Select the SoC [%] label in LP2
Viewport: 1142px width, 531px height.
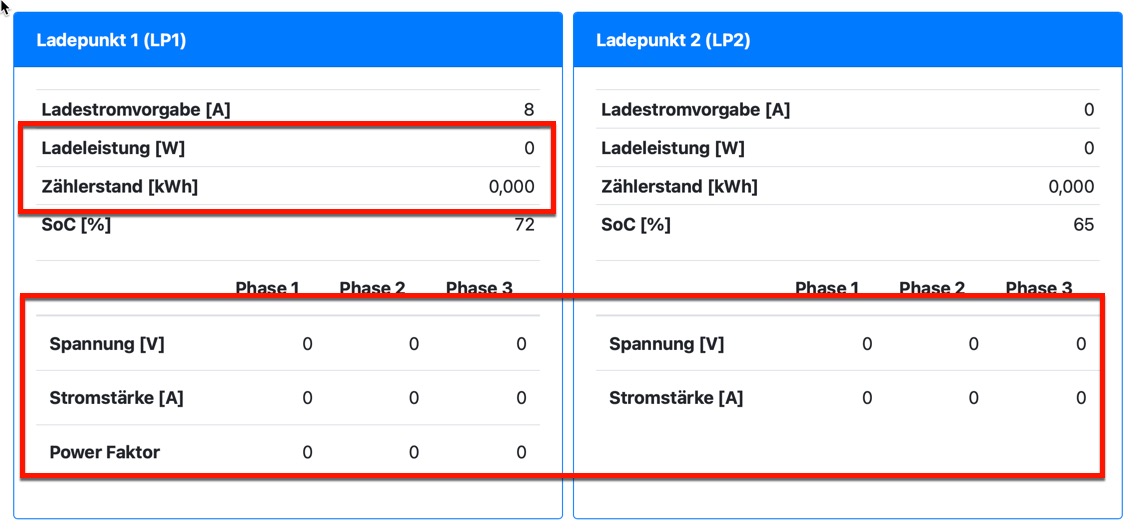pyautogui.click(x=636, y=224)
